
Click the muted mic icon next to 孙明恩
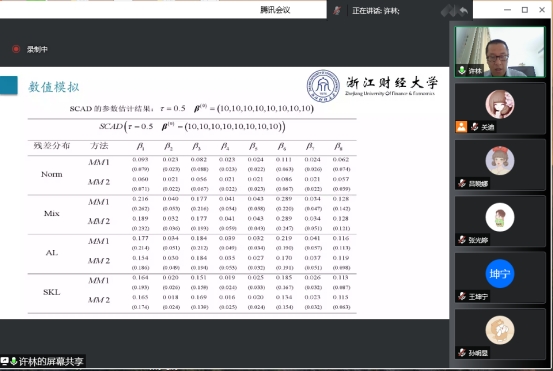point(462,352)
